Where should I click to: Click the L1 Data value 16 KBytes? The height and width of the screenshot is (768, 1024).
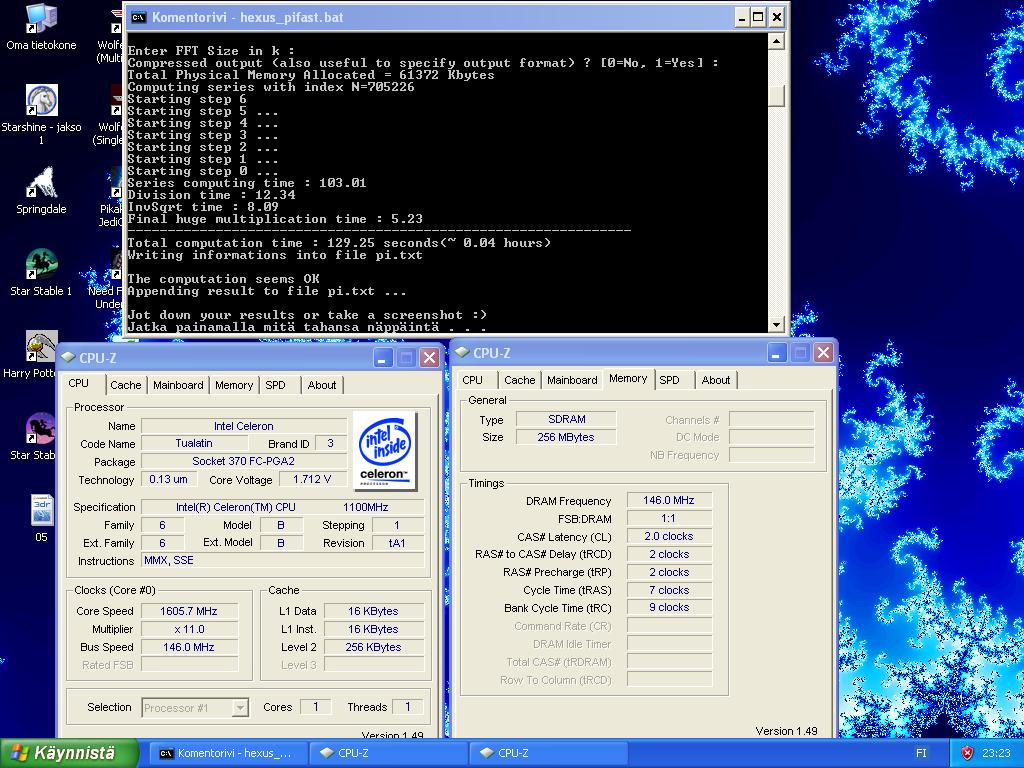pyautogui.click(x=374, y=611)
